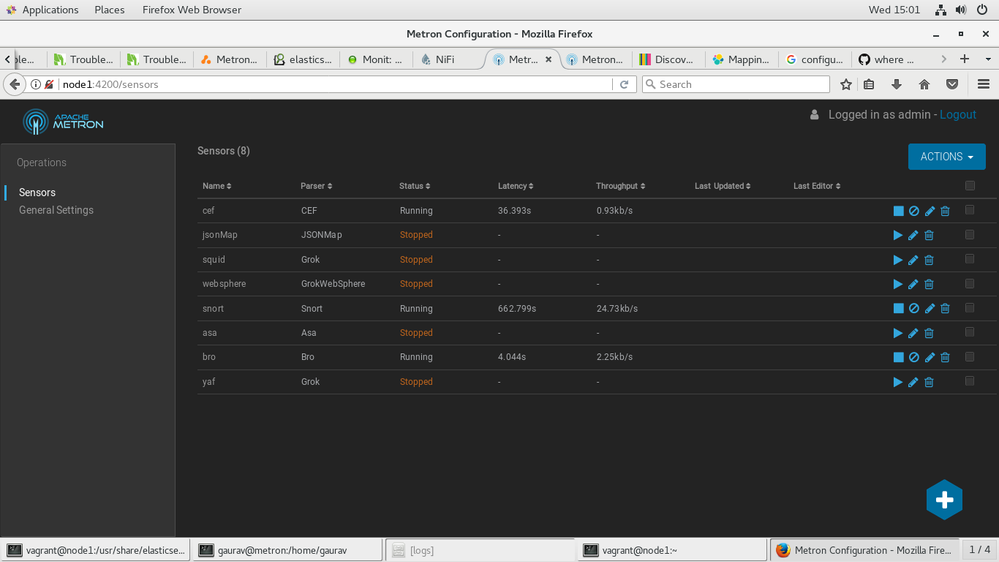Check the snort row checkbox
The image size is (999, 562).
click(x=970, y=308)
